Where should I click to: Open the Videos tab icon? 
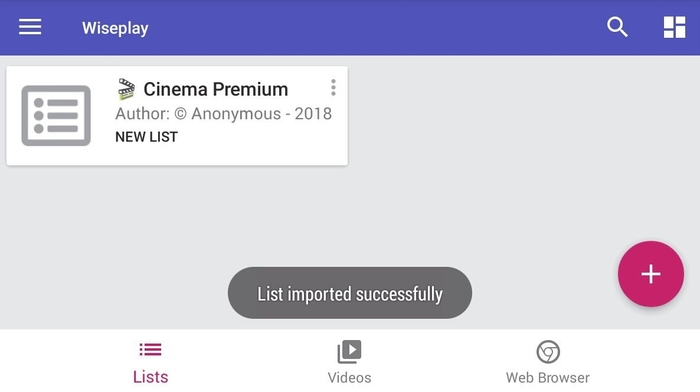[349, 351]
